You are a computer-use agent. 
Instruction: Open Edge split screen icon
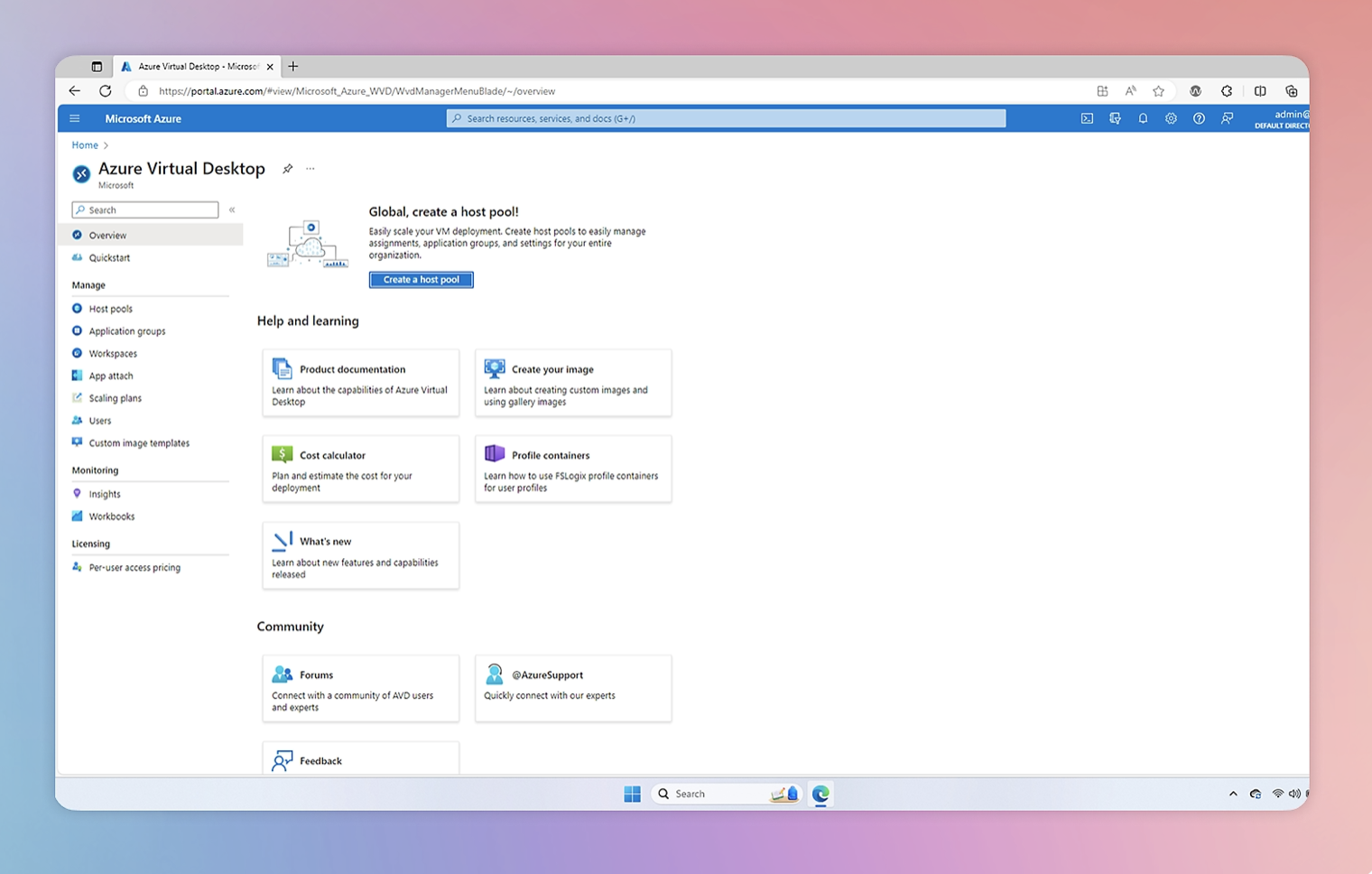click(1260, 91)
